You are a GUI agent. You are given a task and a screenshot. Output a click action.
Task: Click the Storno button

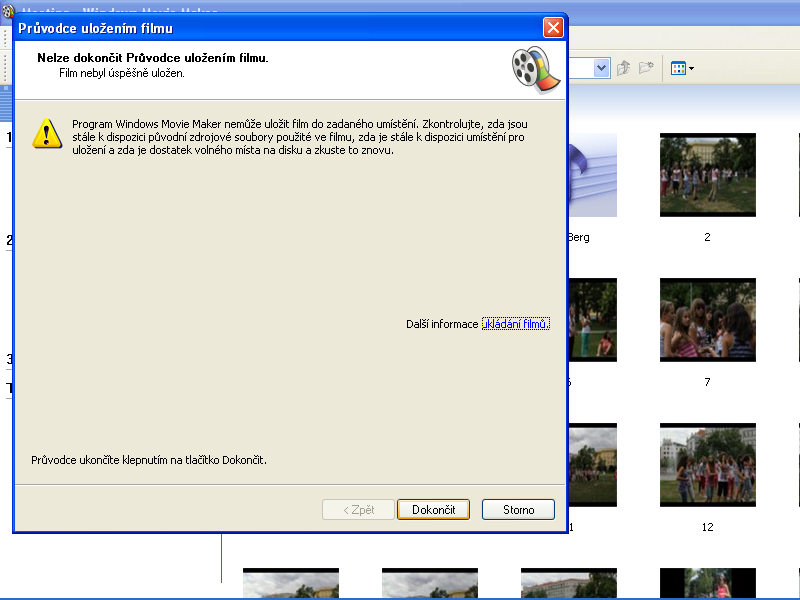518,509
